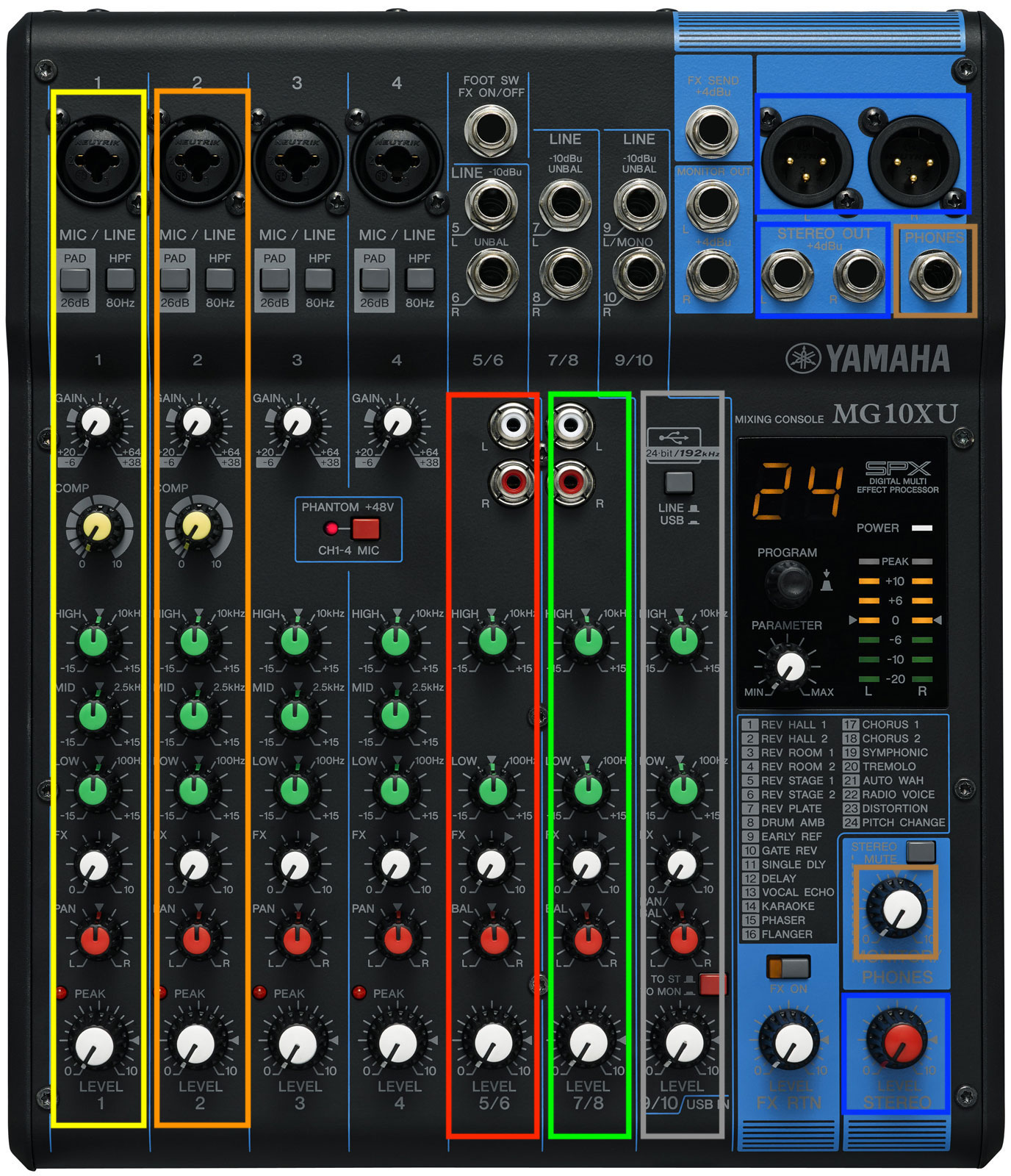Click the 'VOCAL ECHO' program entry
Screen dimensions: 1011x1176
pos(788,892)
